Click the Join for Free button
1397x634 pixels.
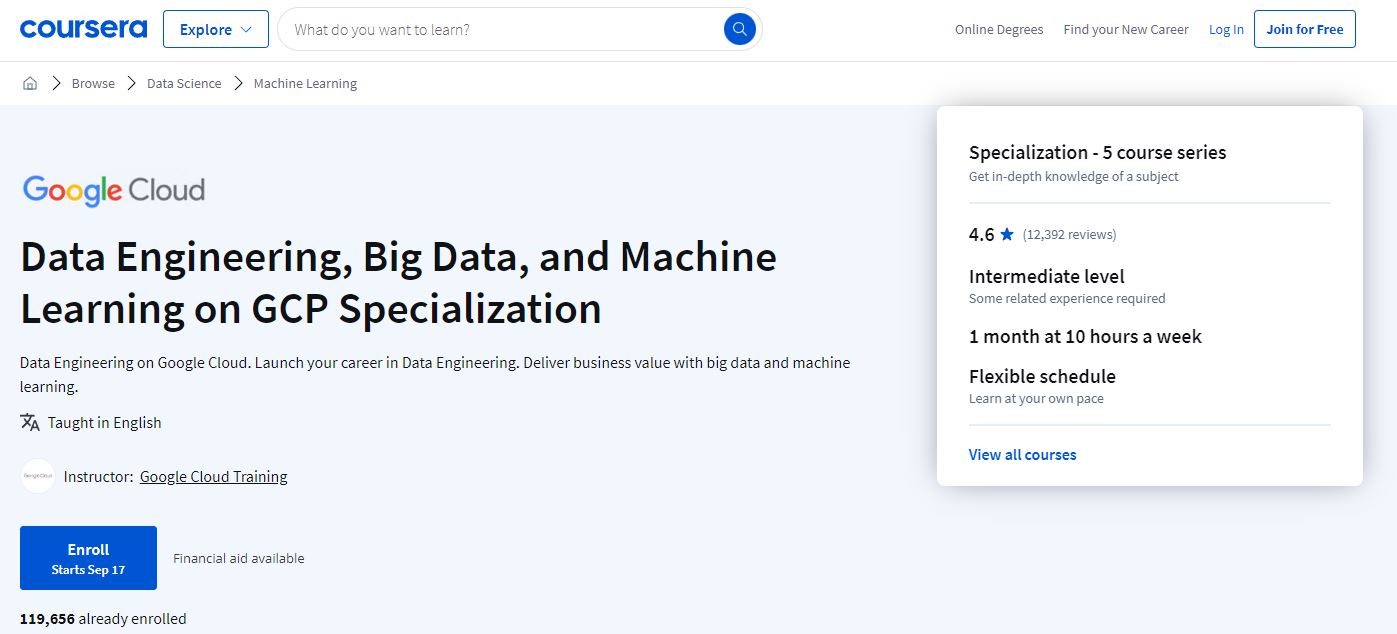click(x=1304, y=29)
